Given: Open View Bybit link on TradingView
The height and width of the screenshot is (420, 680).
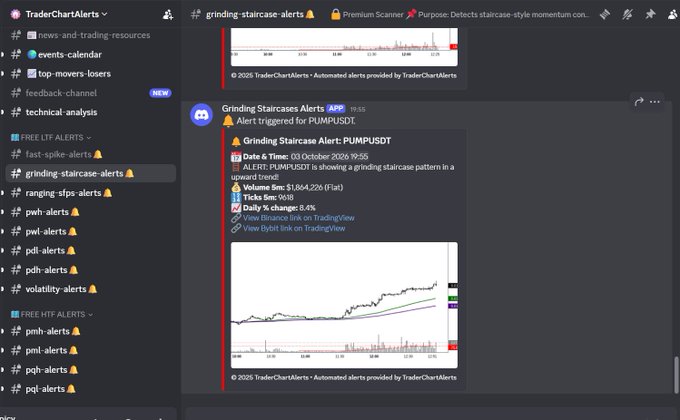Looking at the screenshot, I should [x=294, y=228].
